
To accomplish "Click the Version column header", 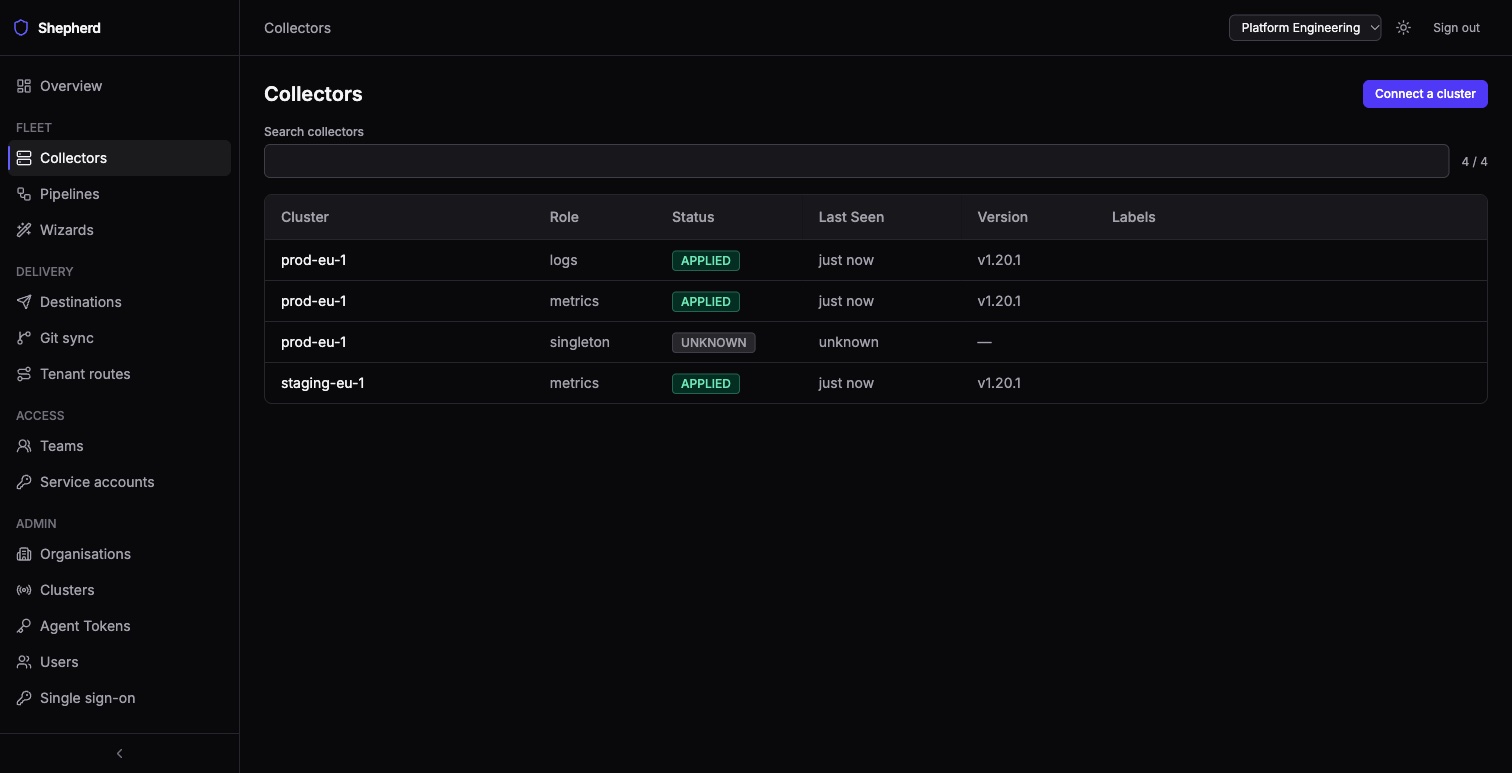I will point(1002,217).
